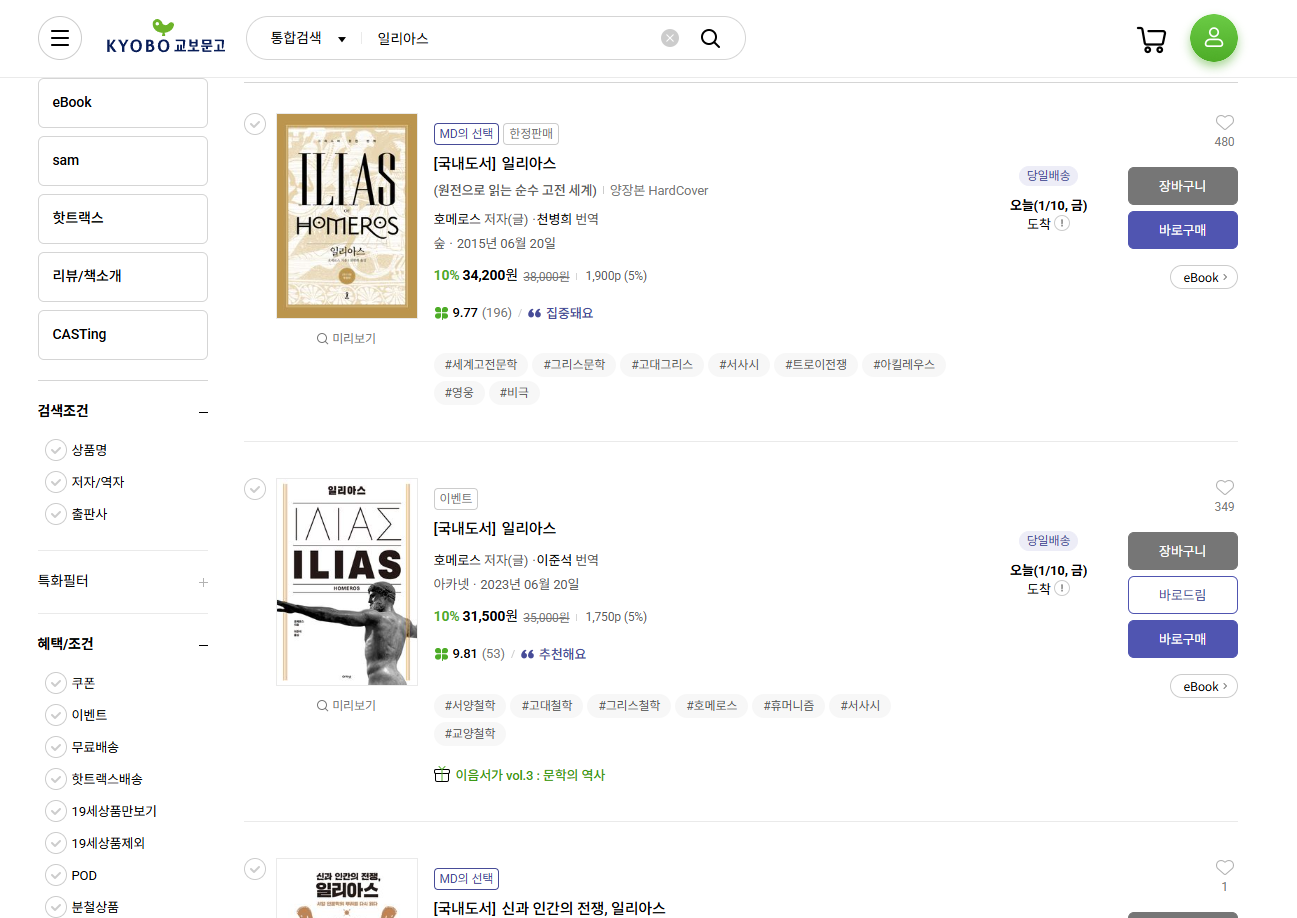
Task: Like the 아카넷 edition of 일리아스 with heart
Action: pos(1225,487)
